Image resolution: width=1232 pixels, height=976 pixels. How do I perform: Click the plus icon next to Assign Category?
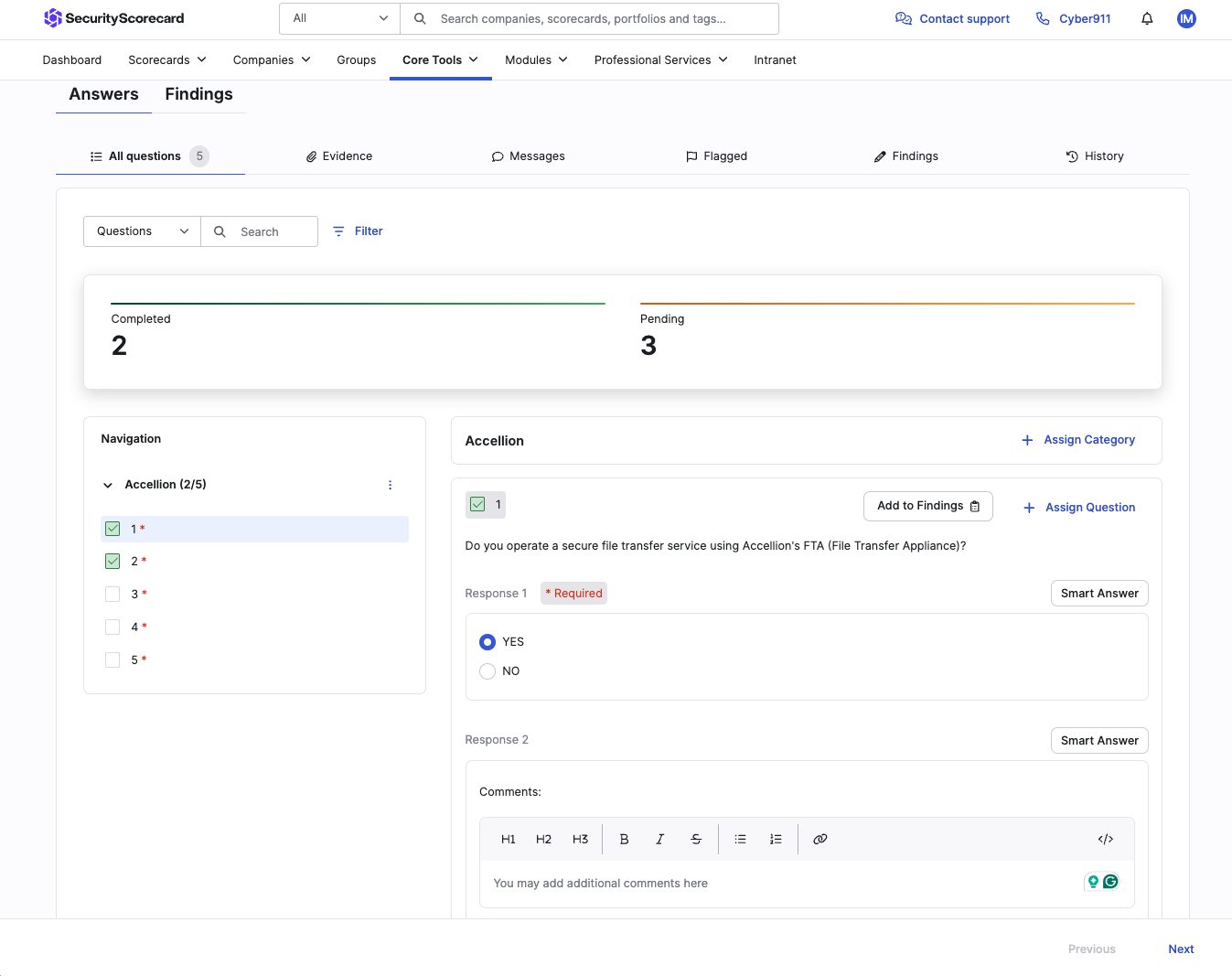1027,440
